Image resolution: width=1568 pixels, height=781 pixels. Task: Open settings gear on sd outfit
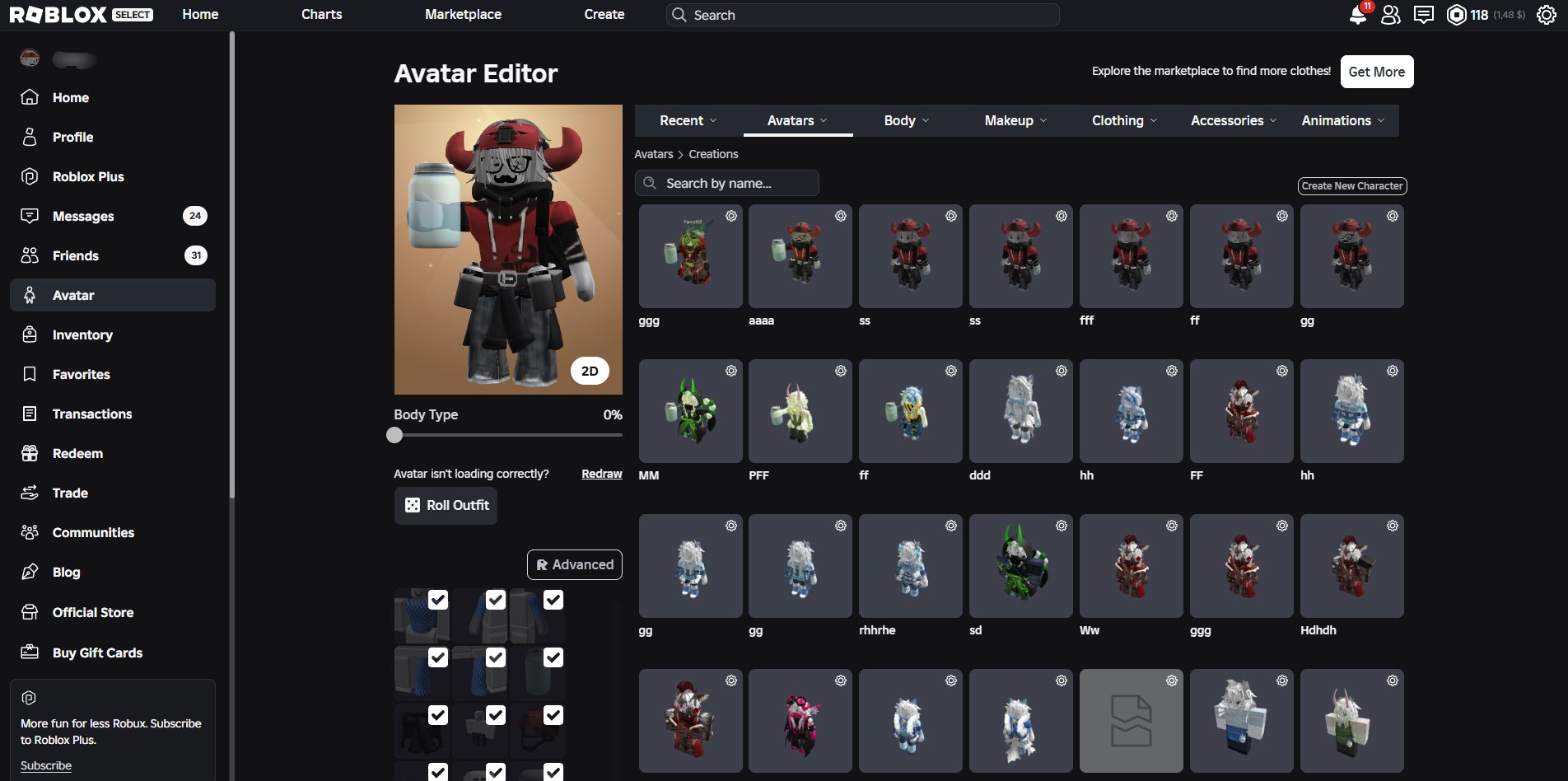(x=1062, y=526)
